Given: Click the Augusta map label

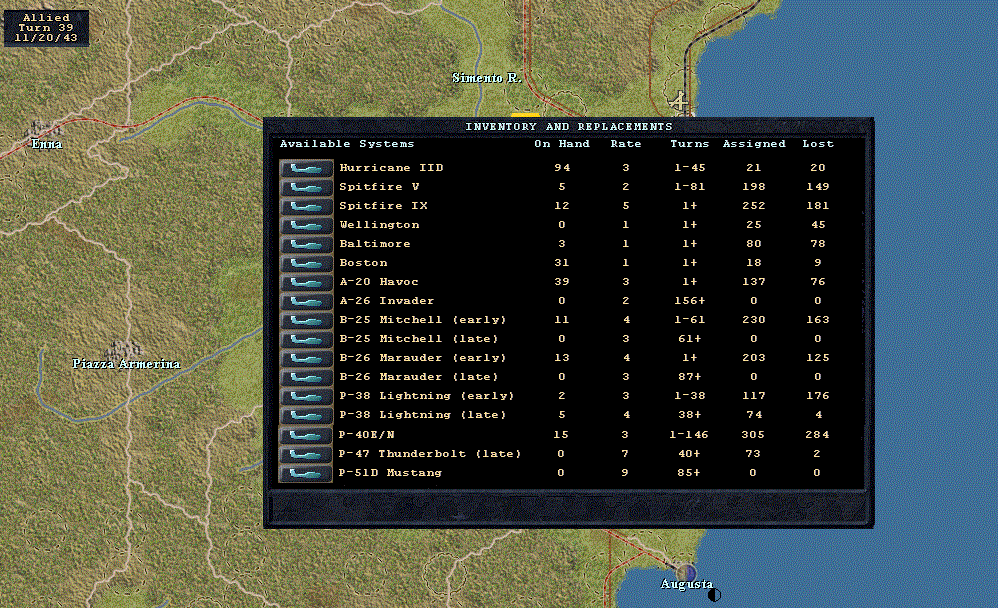Looking at the screenshot, I should pyautogui.click(x=687, y=584).
